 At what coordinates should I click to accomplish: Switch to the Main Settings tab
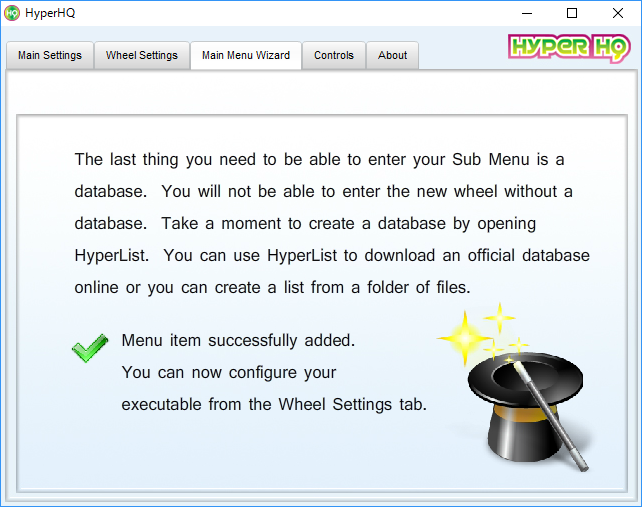(x=50, y=55)
